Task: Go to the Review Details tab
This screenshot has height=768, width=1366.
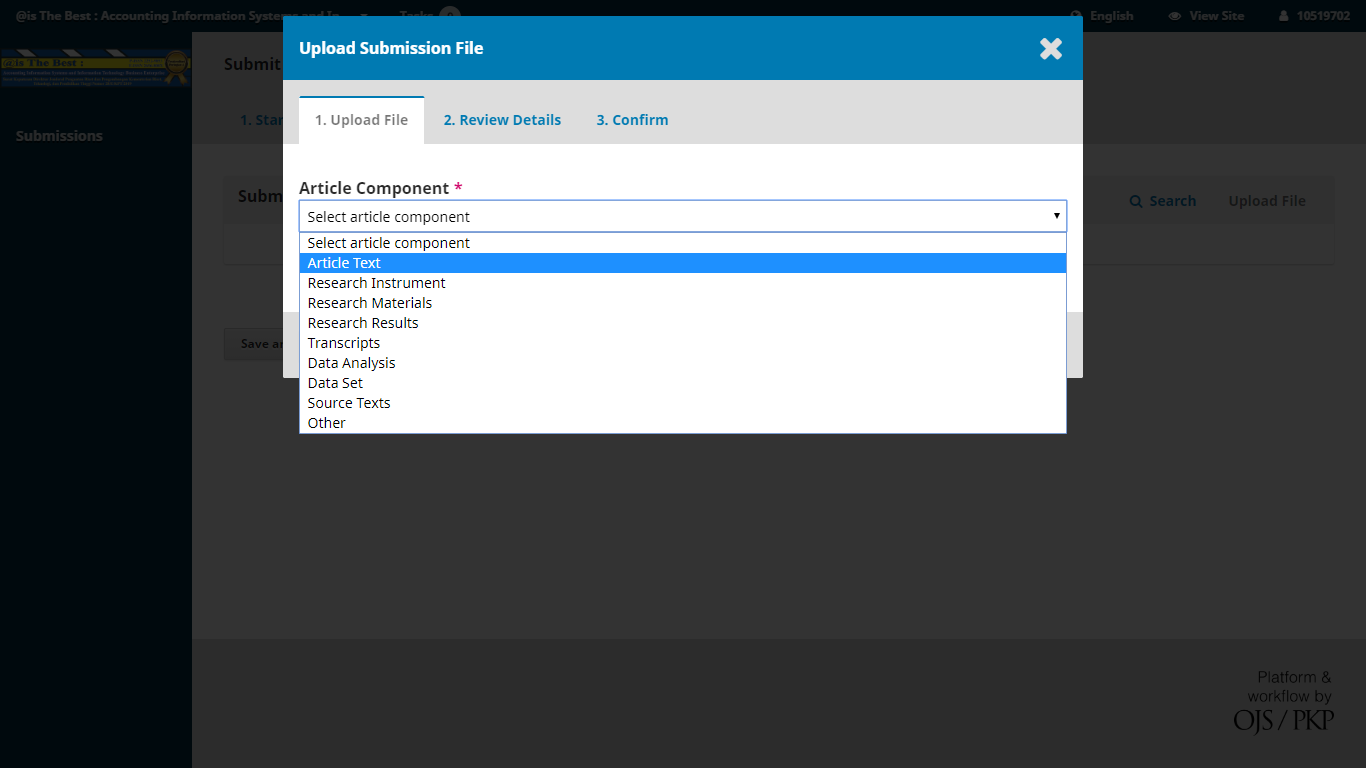Action: point(502,120)
